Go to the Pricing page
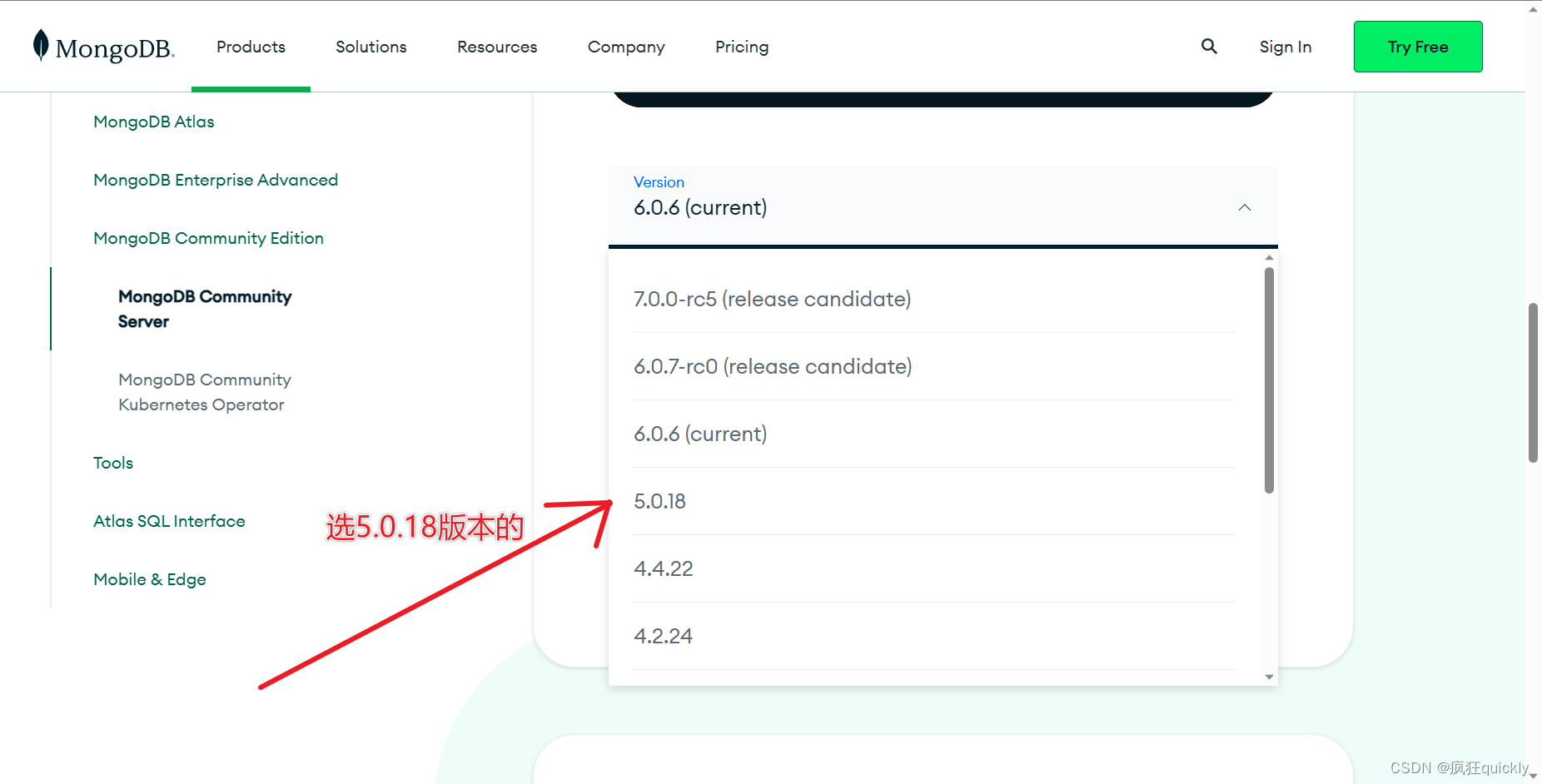 [742, 47]
